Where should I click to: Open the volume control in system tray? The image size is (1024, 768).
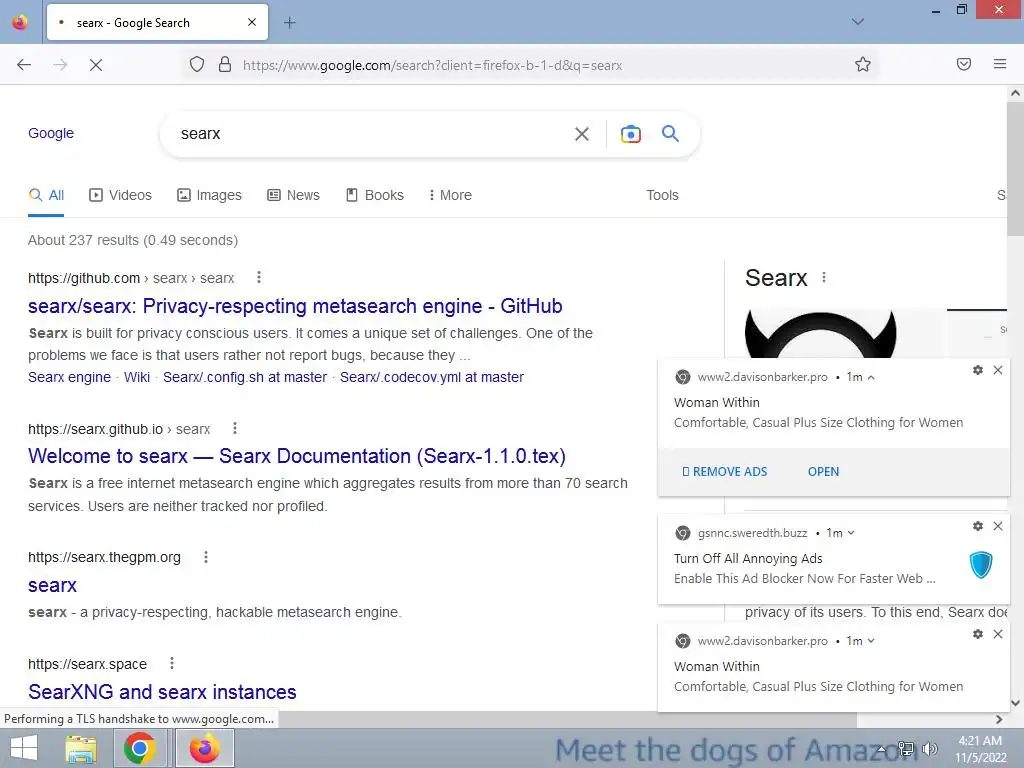(930, 749)
